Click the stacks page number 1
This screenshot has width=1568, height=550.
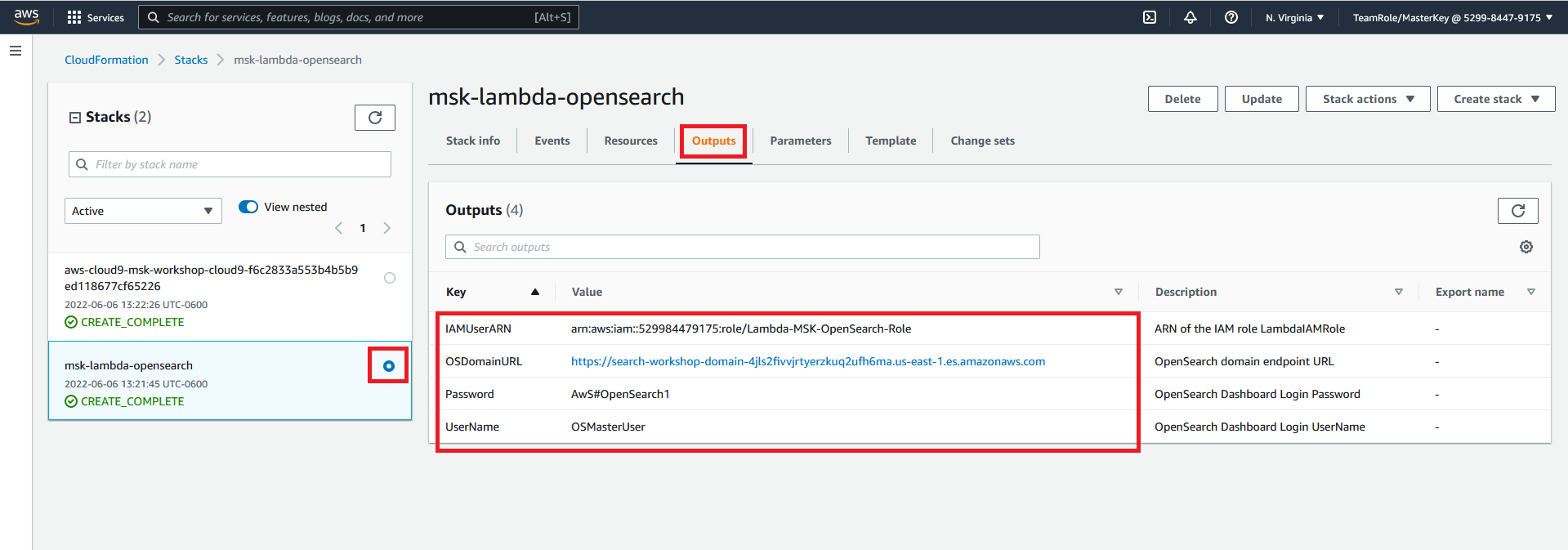363,228
